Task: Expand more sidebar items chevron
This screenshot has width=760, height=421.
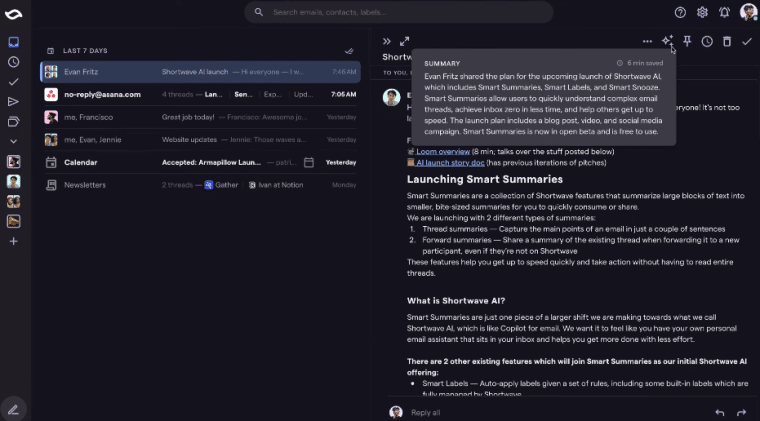Action: coord(14,141)
